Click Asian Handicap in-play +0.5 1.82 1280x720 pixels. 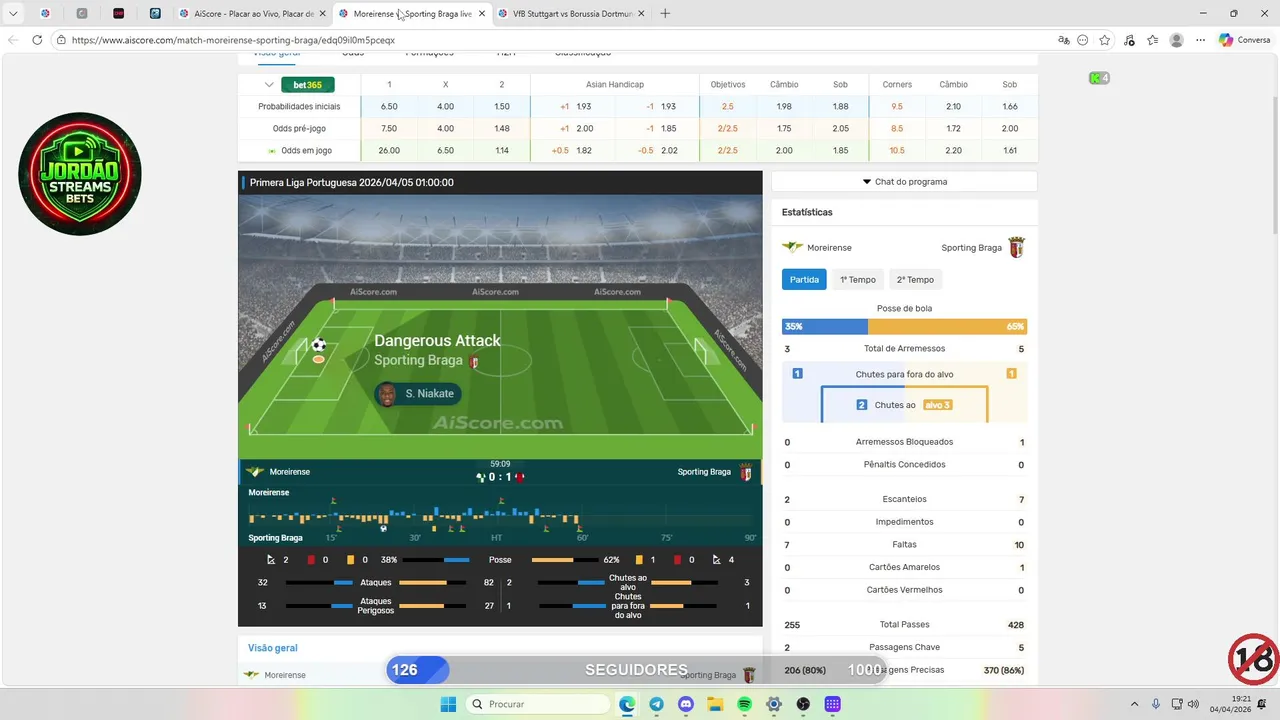click(573, 150)
